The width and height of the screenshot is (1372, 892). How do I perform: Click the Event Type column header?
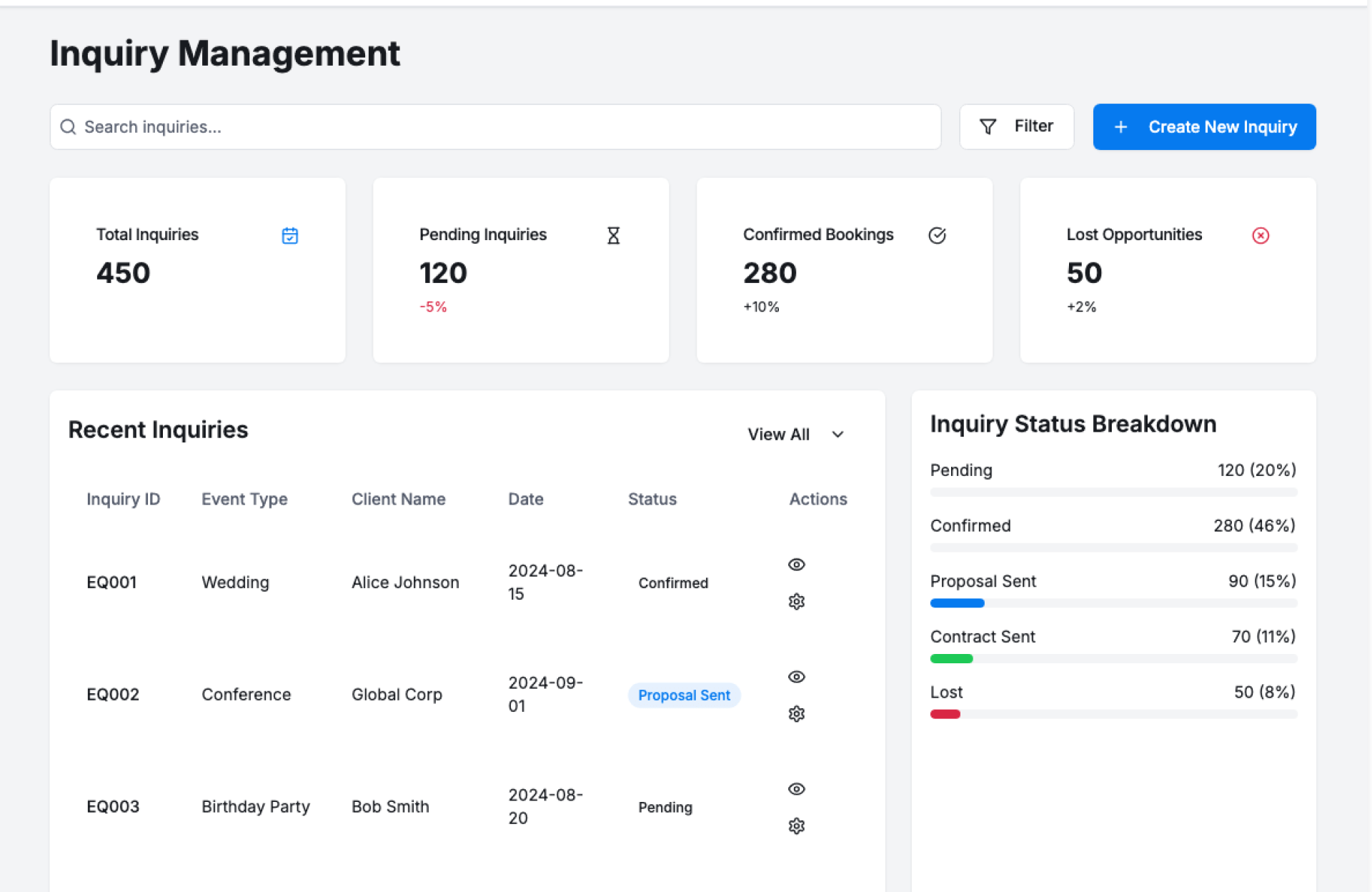tap(244, 499)
